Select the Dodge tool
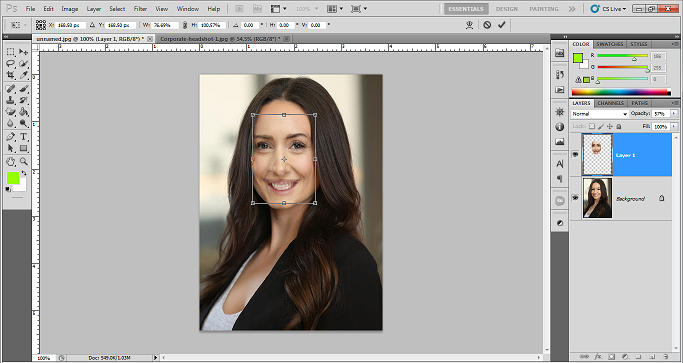 click(24, 124)
